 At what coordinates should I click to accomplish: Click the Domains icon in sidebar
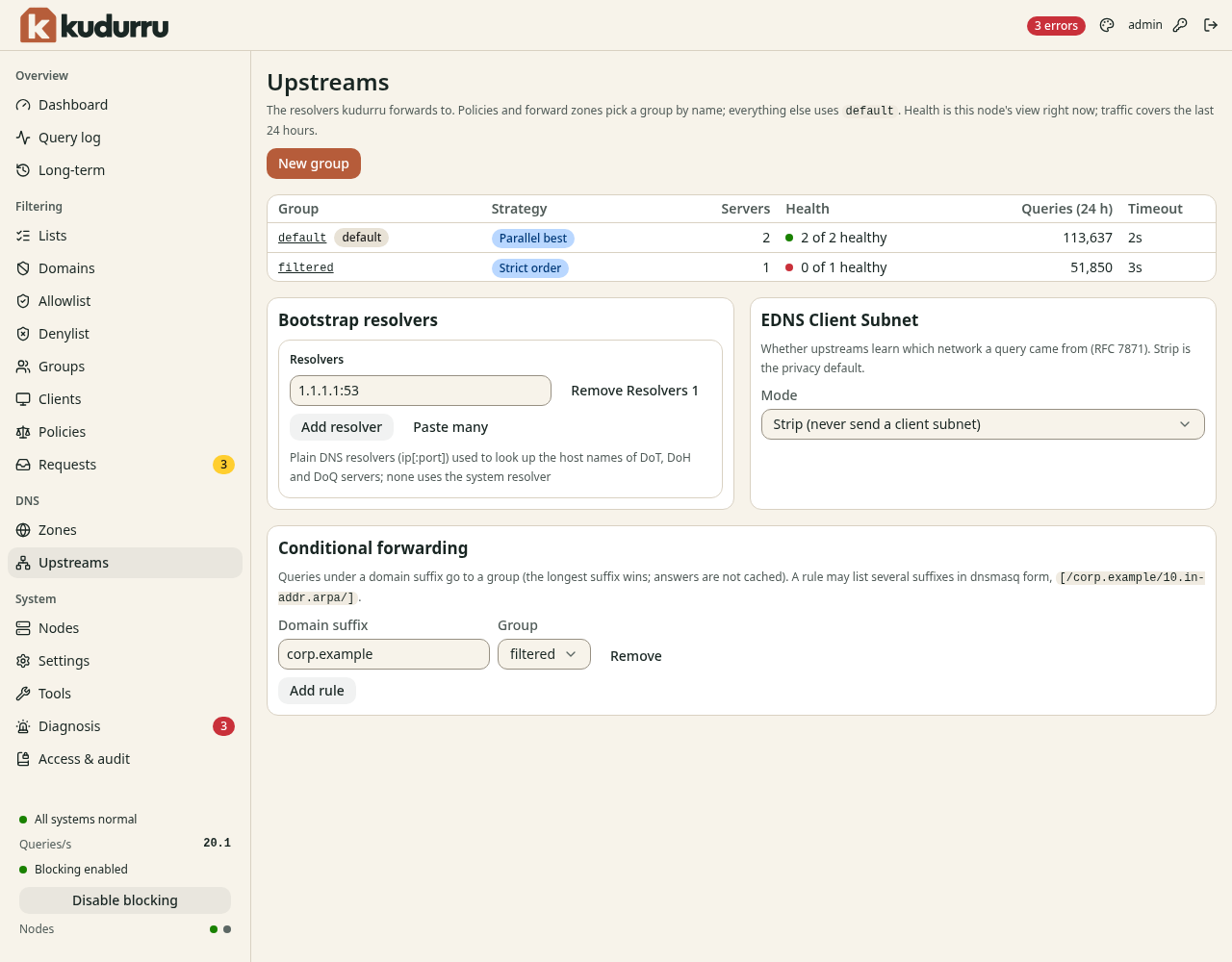click(x=23, y=268)
